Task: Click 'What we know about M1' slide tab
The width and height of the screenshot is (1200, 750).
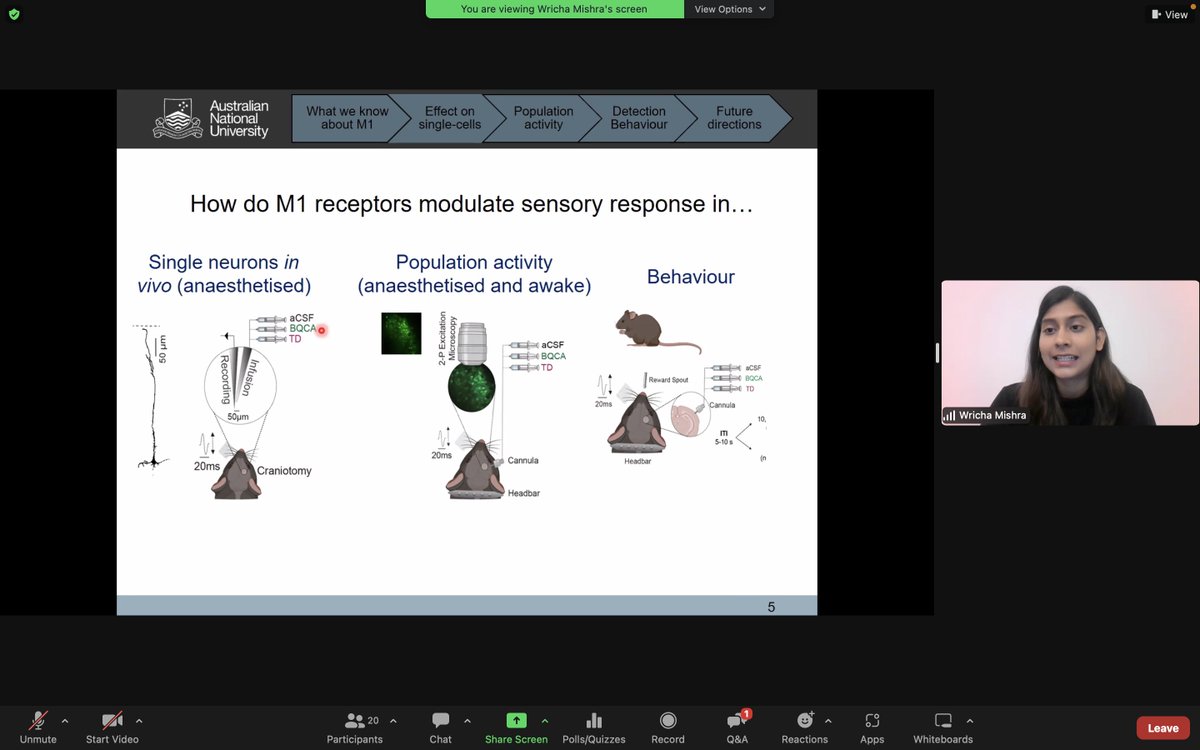Action: (347, 118)
